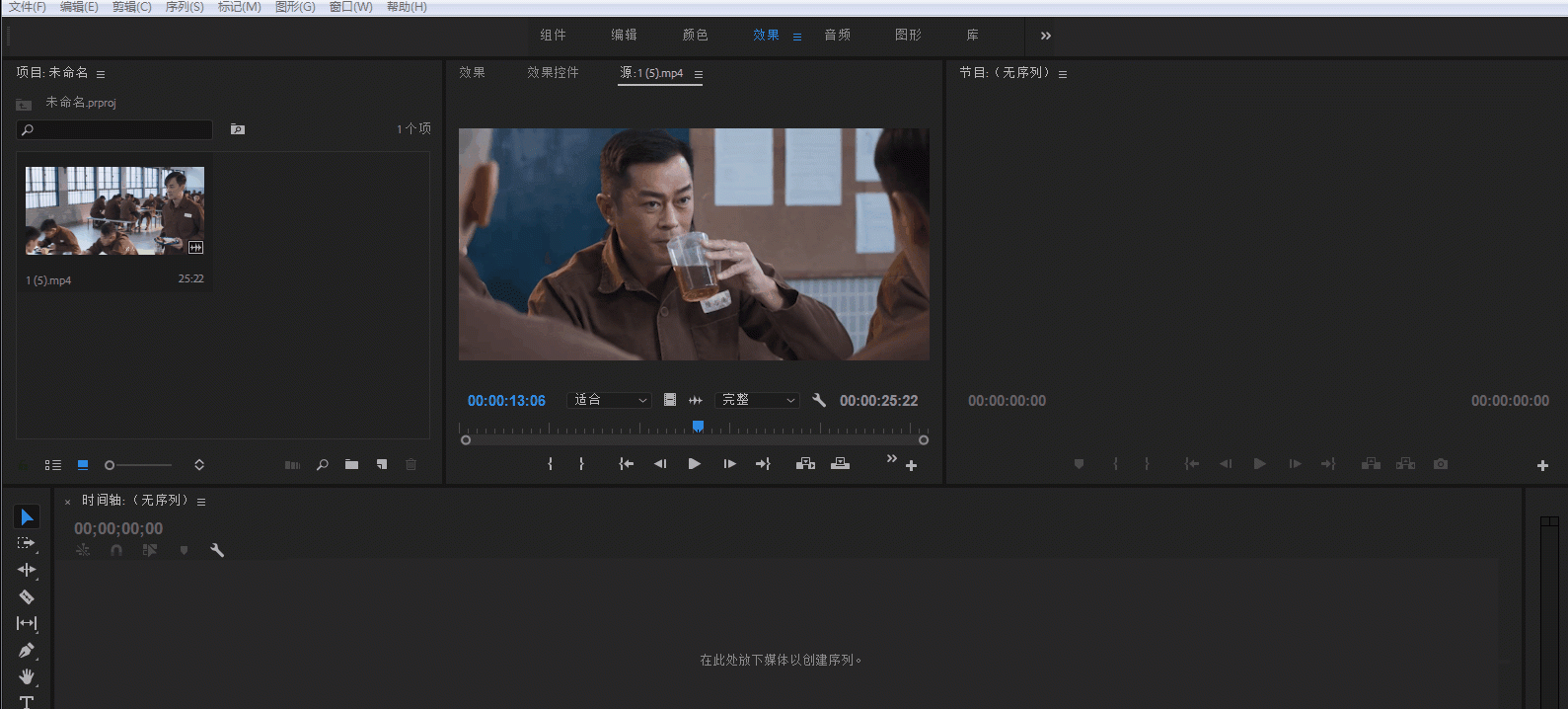Open the 适合 zoom level dropdown
This screenshot has height=709, width=1568.
(x=609, y=400)
